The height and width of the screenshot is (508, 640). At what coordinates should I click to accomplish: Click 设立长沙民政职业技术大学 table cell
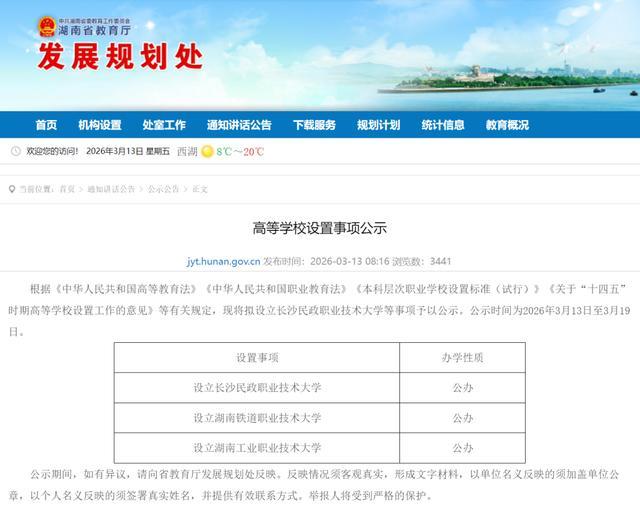[x=257, y=388]
